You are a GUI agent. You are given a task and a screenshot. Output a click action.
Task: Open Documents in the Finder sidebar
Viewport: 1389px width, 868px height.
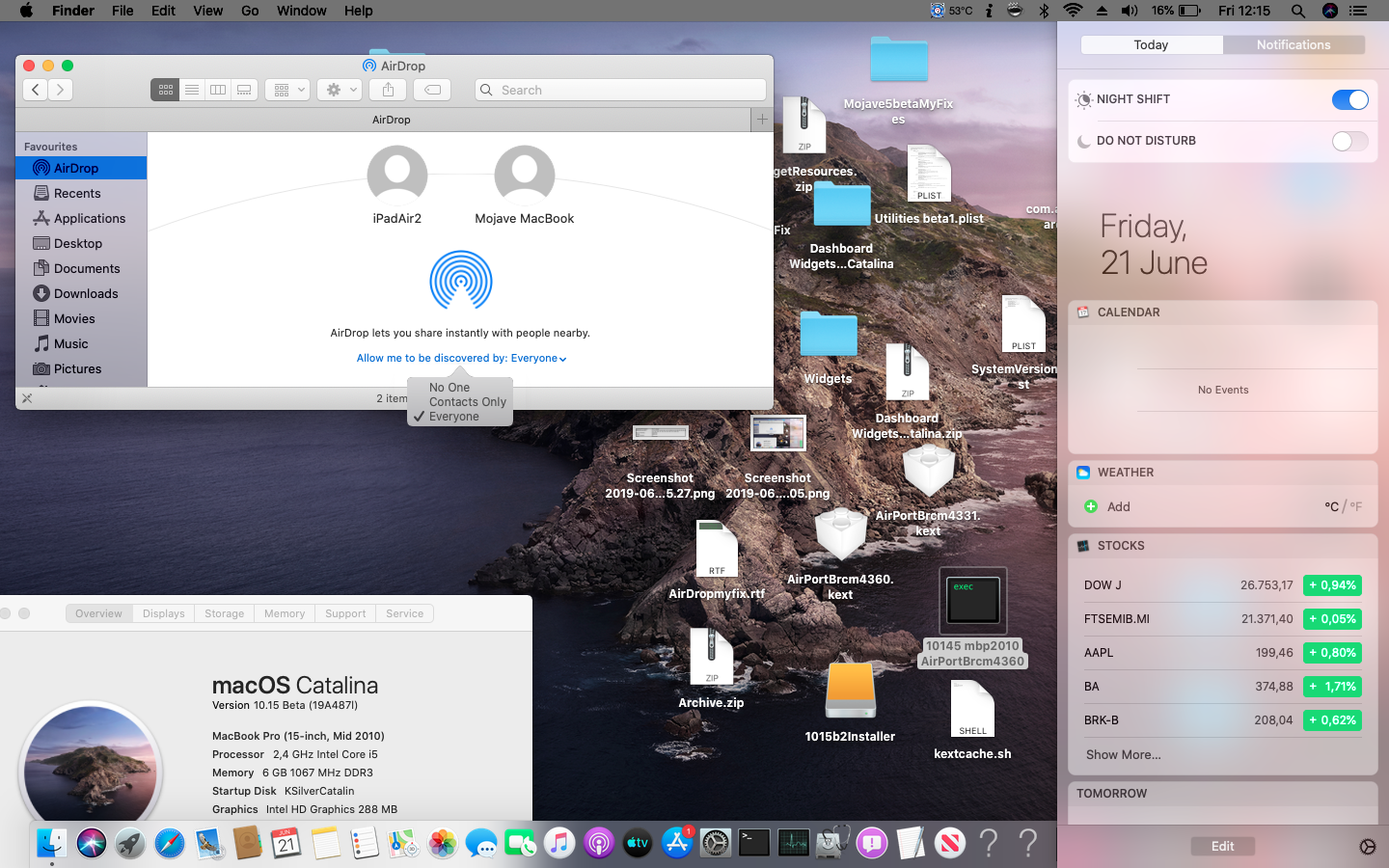point(81,268)
